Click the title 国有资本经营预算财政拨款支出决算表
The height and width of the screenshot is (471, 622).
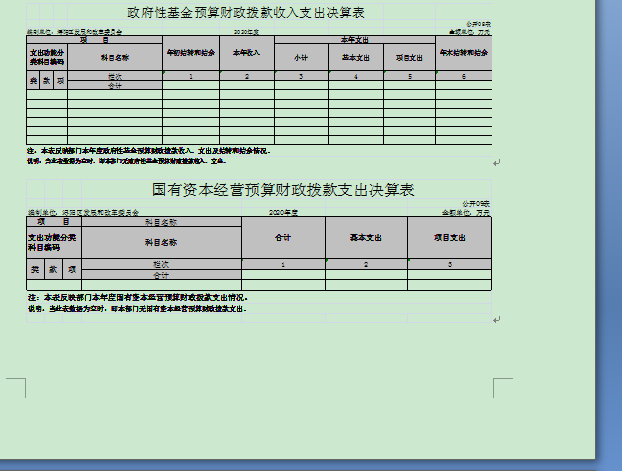pyautogui.click(x=283, y=189)
